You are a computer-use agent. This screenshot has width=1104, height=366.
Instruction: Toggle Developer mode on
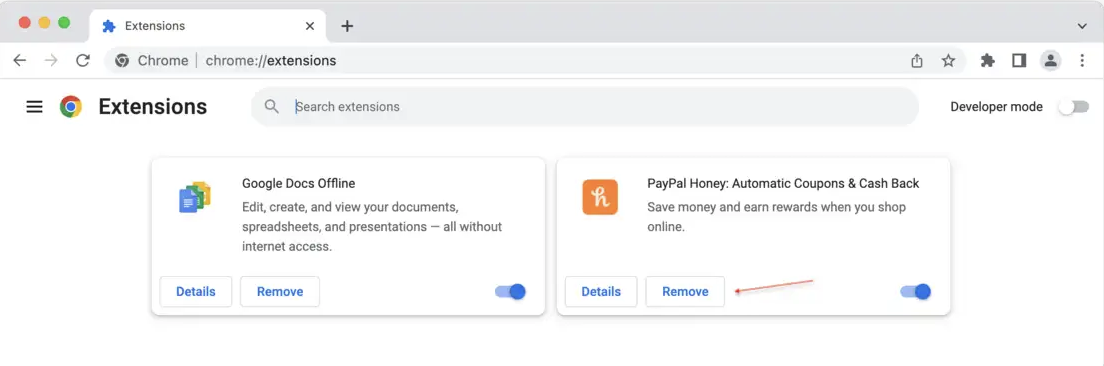pos(1073,107)
